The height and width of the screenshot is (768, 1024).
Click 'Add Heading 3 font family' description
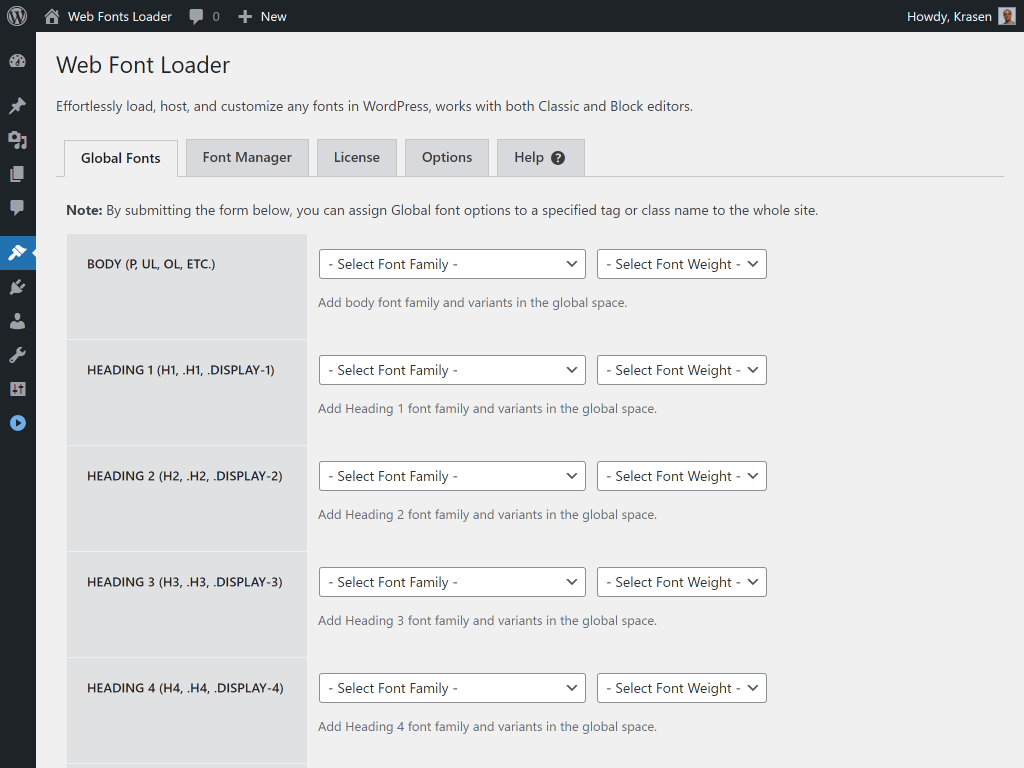487,620
